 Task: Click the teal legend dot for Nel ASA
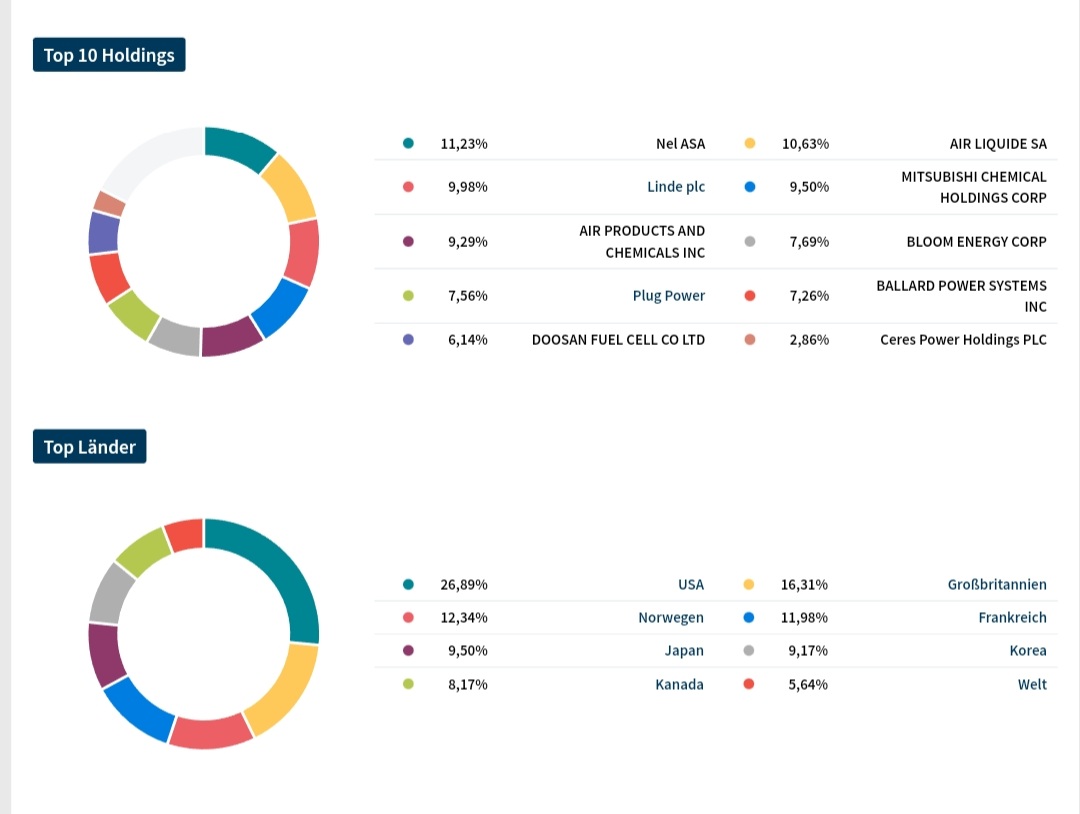[x=408, y=144]
